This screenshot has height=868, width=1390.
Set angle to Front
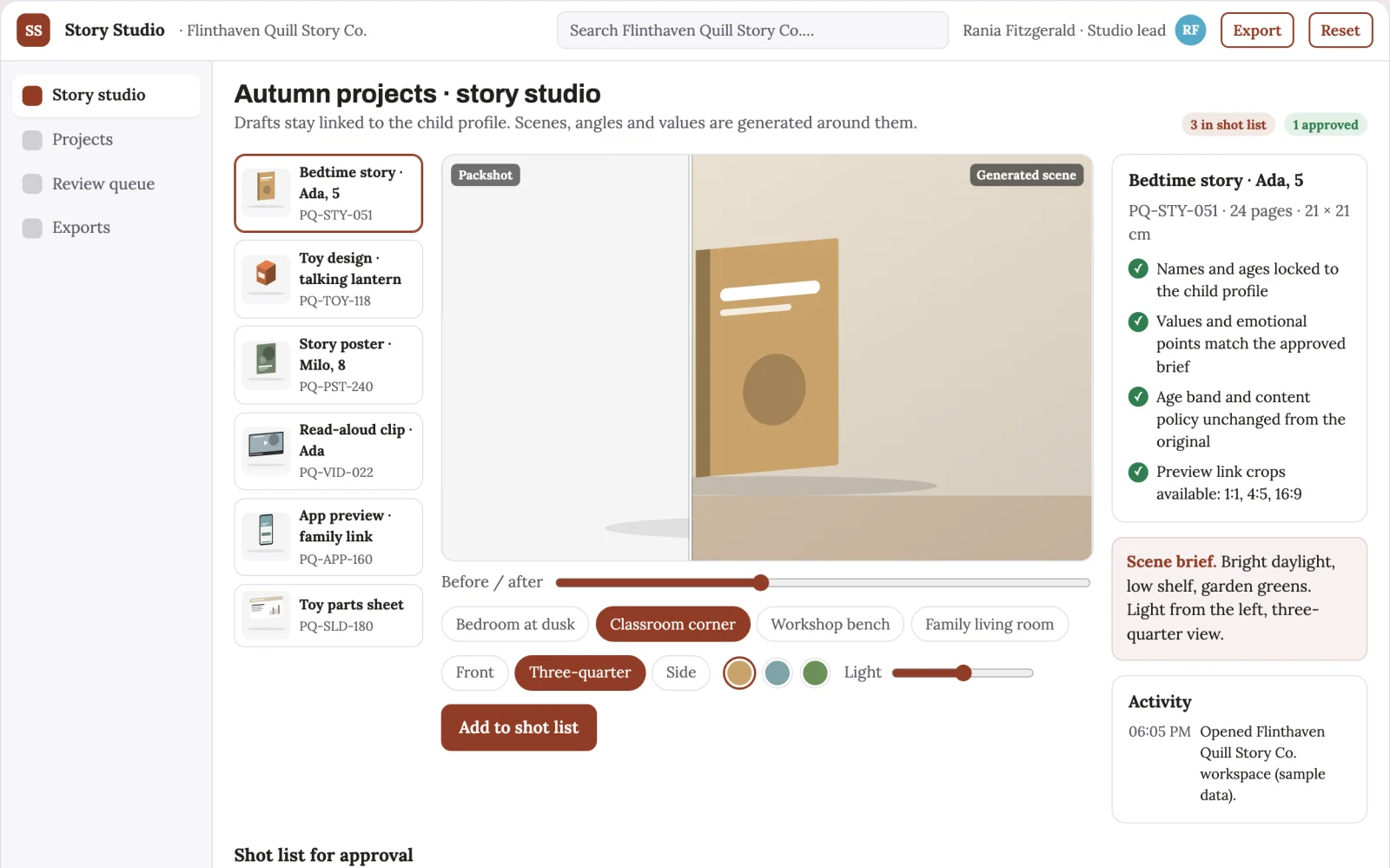click(x=474, y=673)
